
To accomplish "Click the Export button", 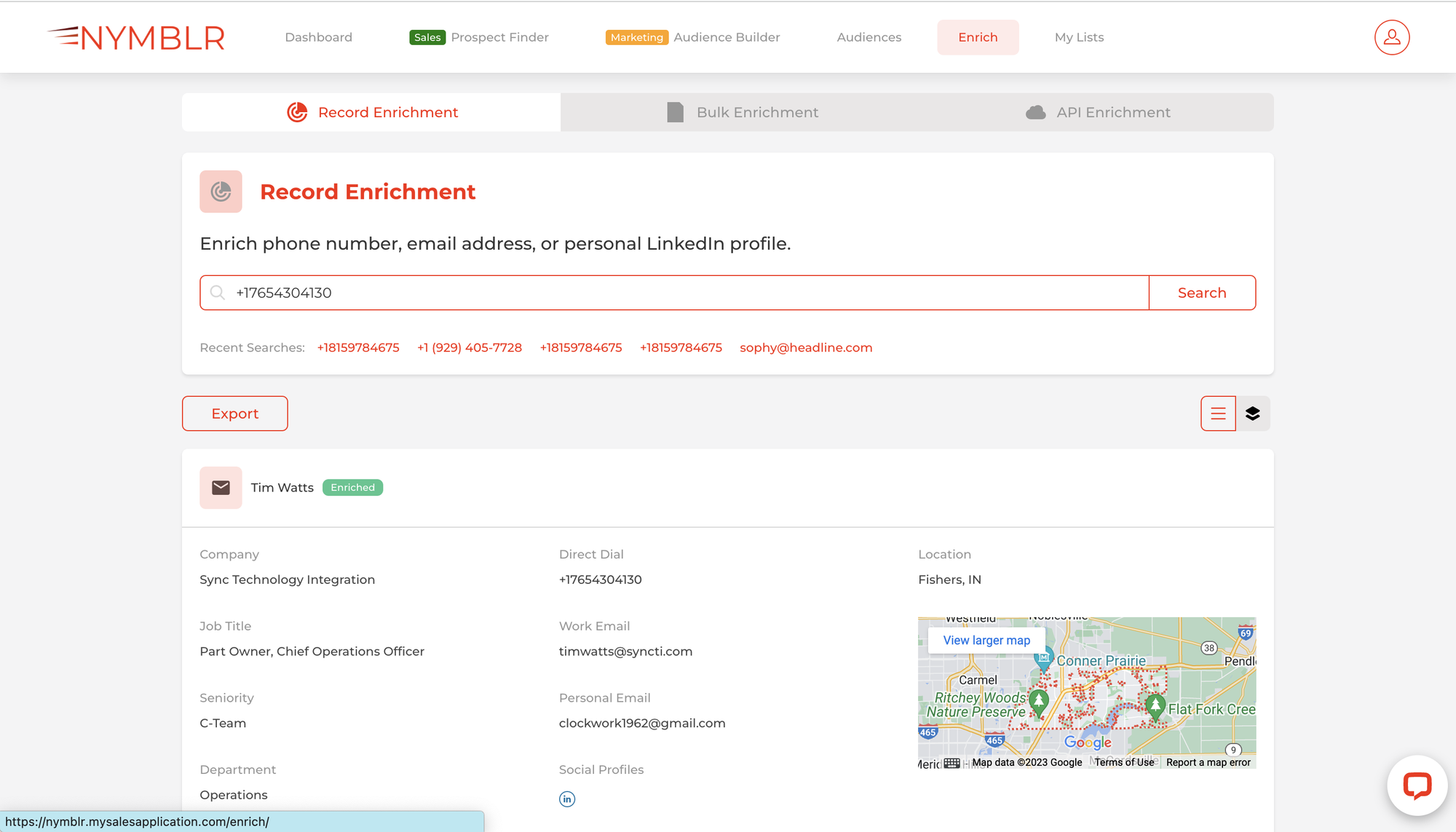I will point(235,413).
